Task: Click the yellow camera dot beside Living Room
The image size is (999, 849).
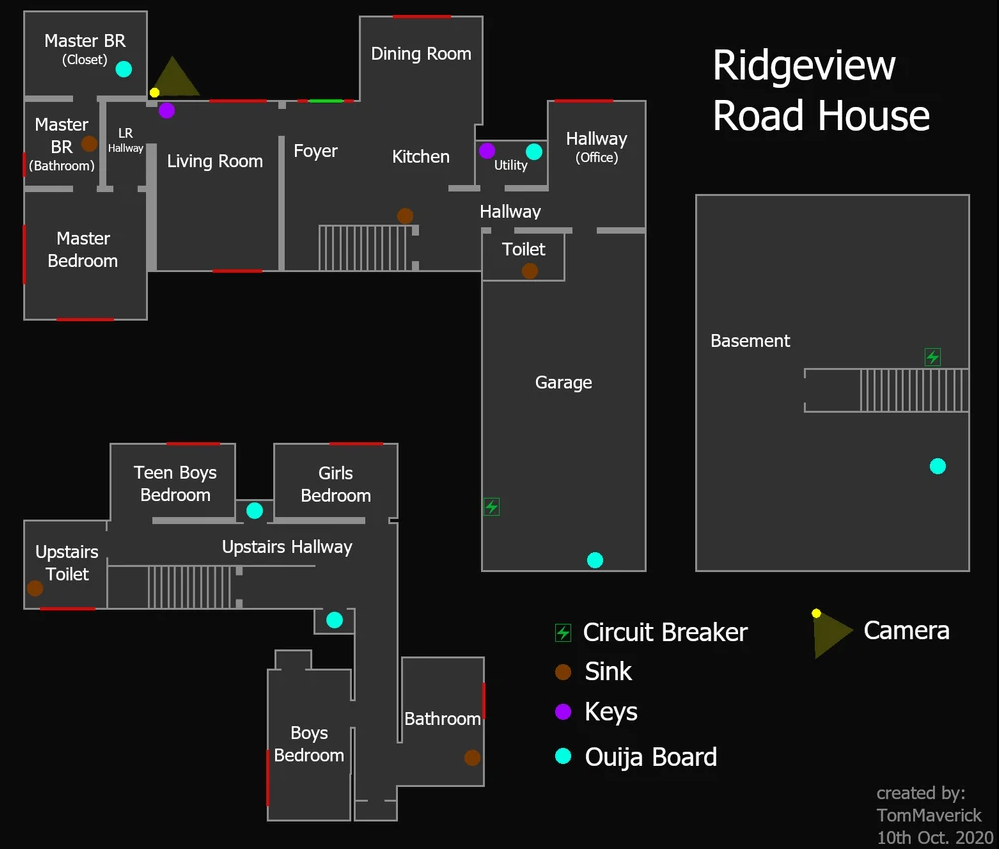Action: [x=154, y=92]
